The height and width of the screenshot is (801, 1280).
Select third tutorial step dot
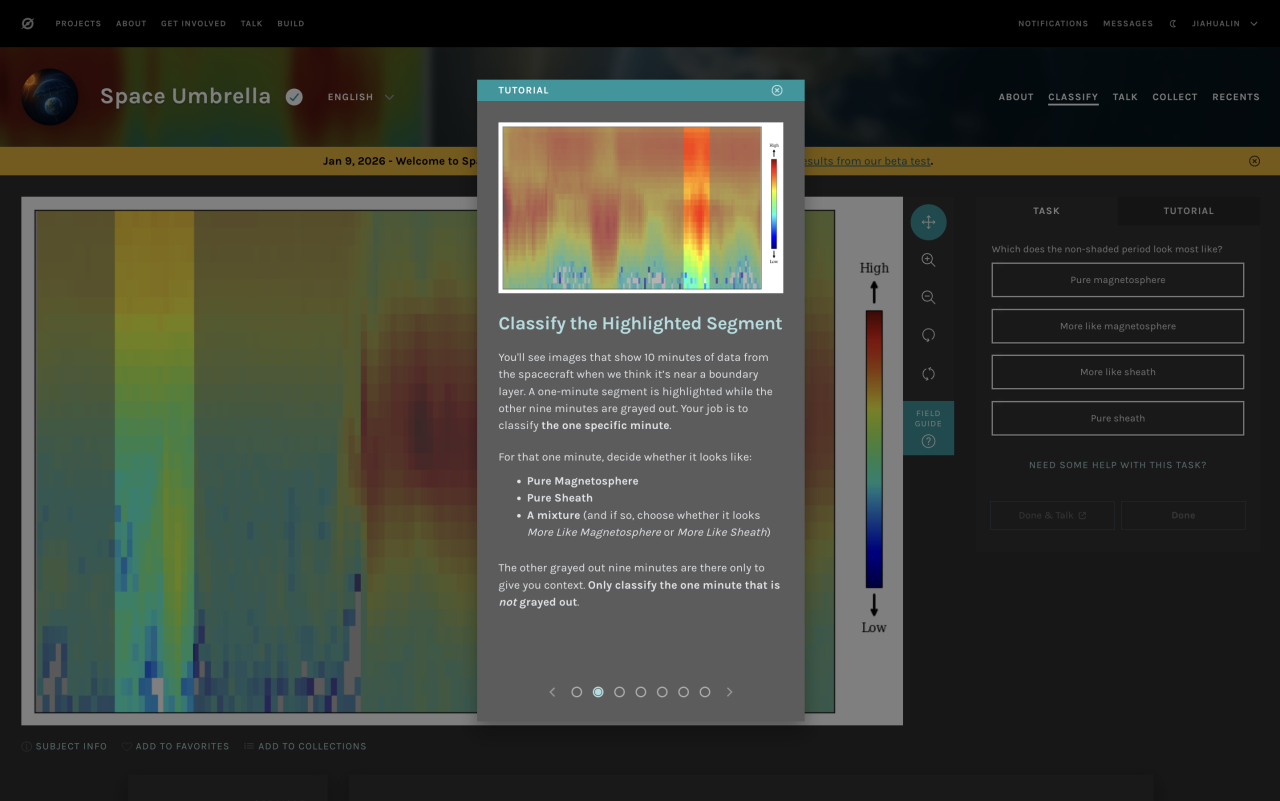tap(620, 692)
